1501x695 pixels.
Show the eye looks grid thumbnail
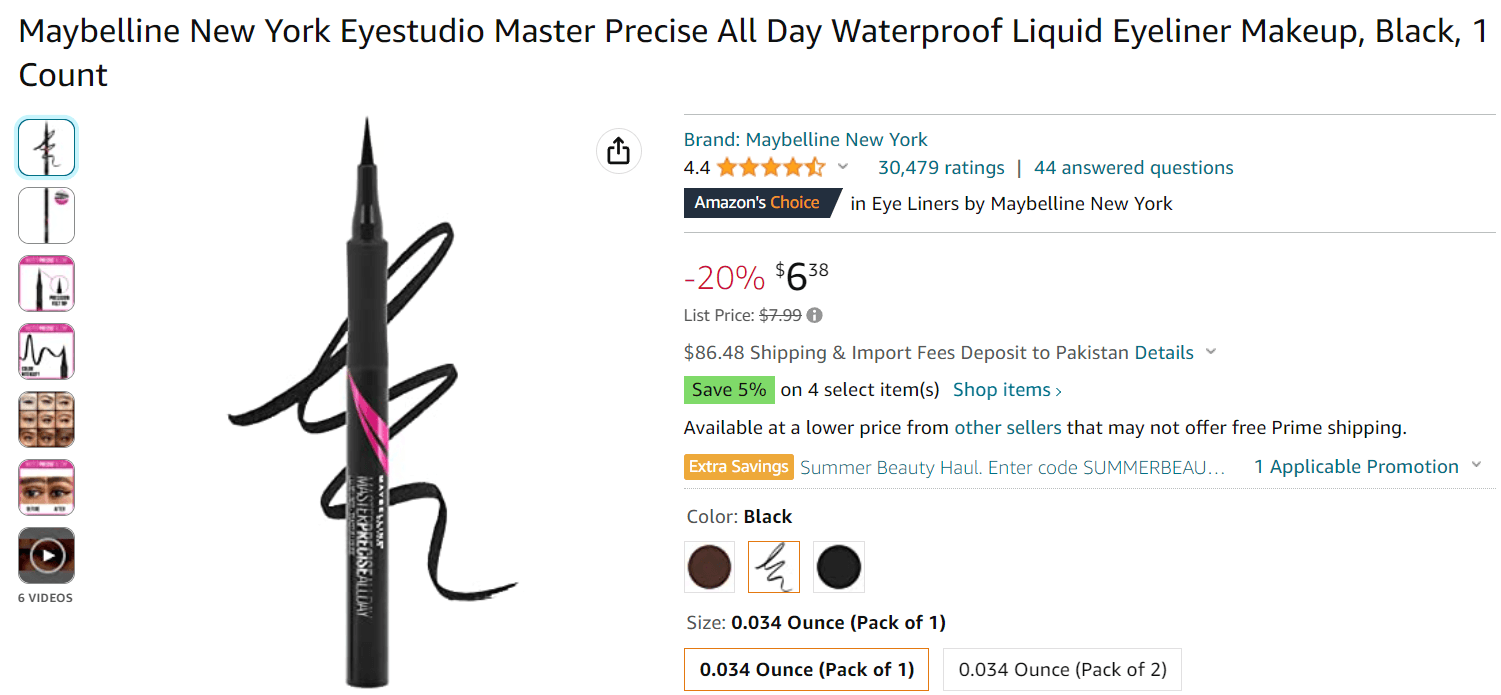[x=47, y=419]
